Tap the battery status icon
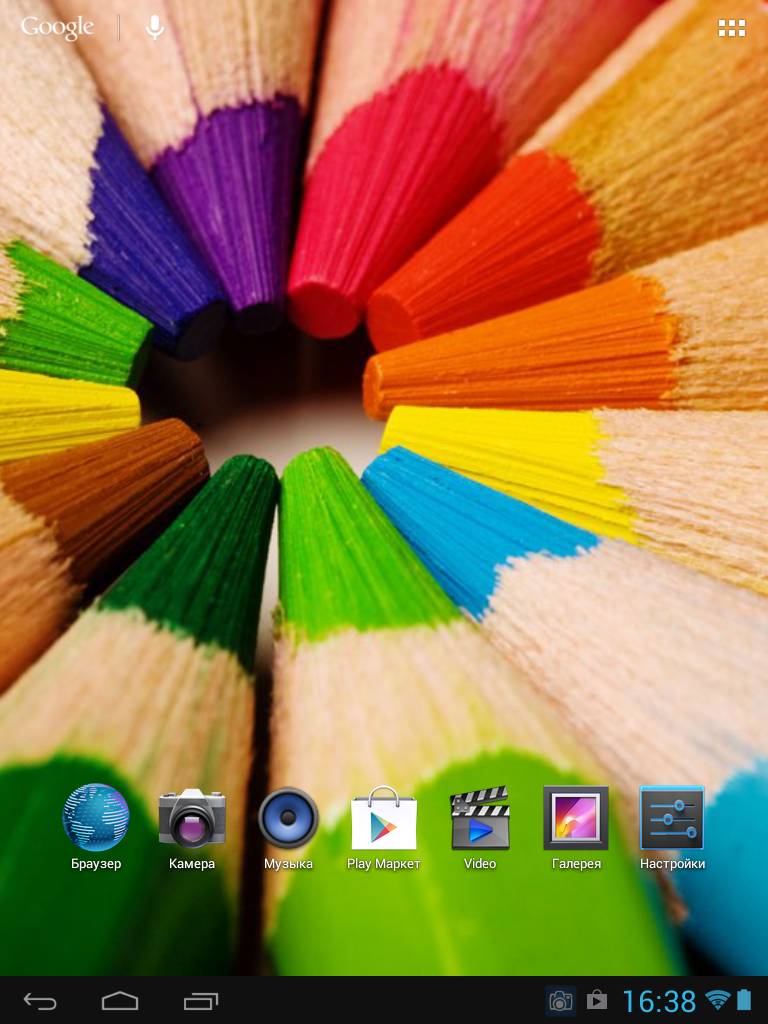Viewport: 768px width, 1024px height. (x=744, y=1000)
